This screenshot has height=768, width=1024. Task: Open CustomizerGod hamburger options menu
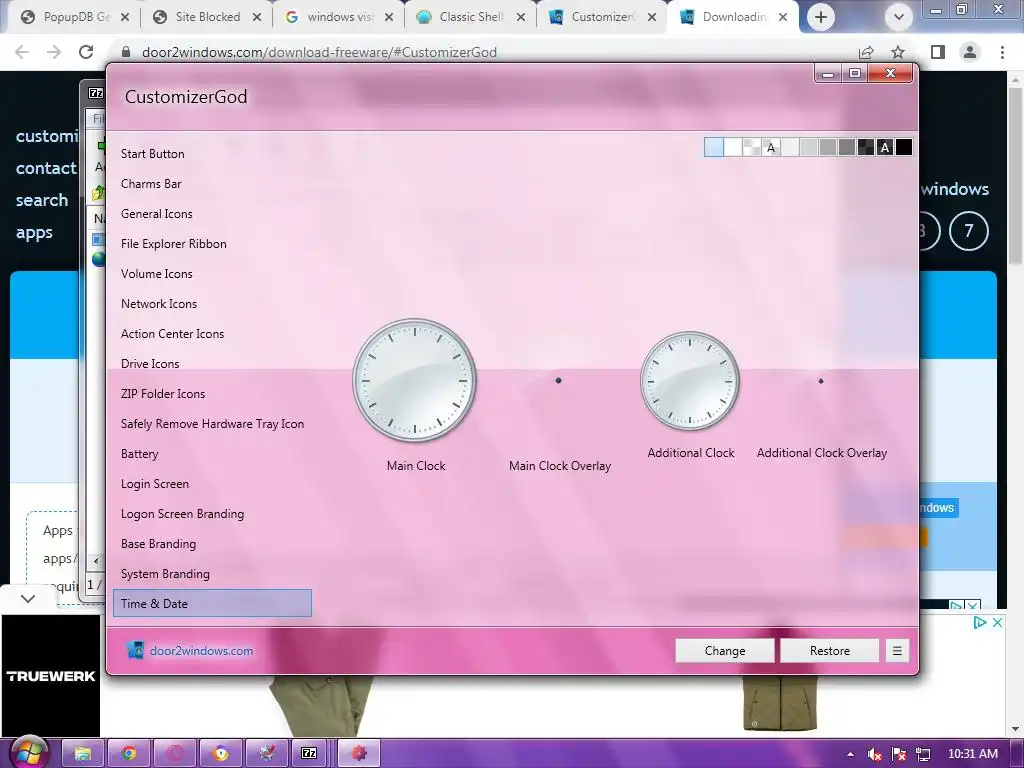click(897, 650)
